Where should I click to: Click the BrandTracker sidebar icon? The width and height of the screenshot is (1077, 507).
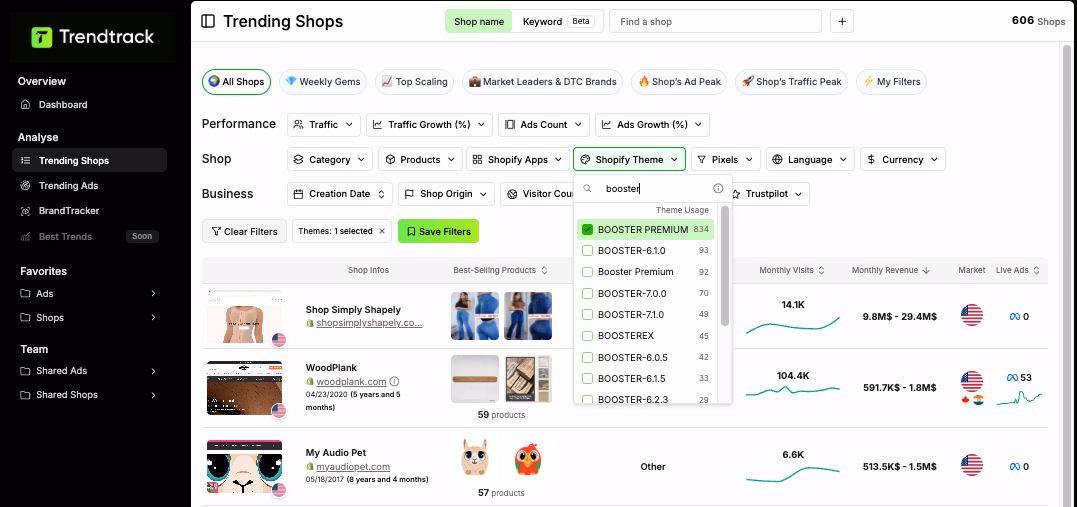tap(25, 211)
